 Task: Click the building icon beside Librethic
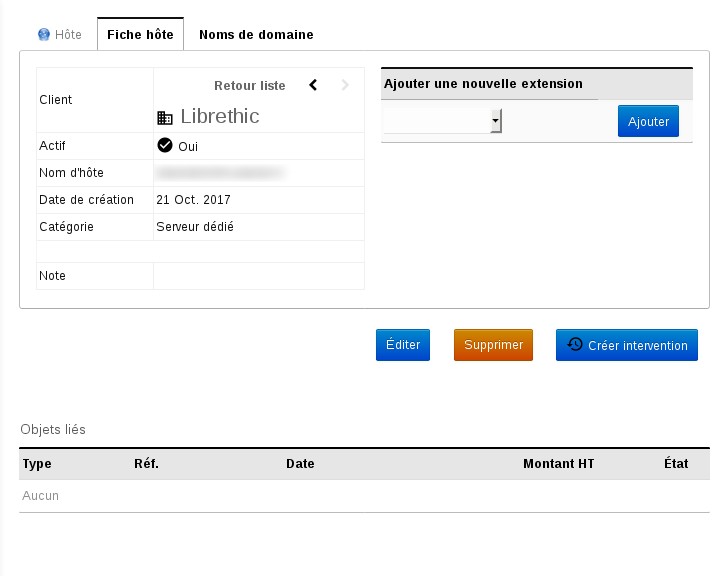165,117
